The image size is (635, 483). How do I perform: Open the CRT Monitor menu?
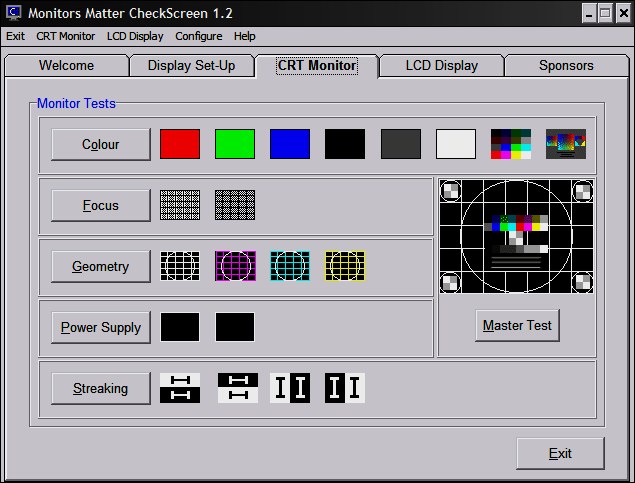click(x=66, y=36)
